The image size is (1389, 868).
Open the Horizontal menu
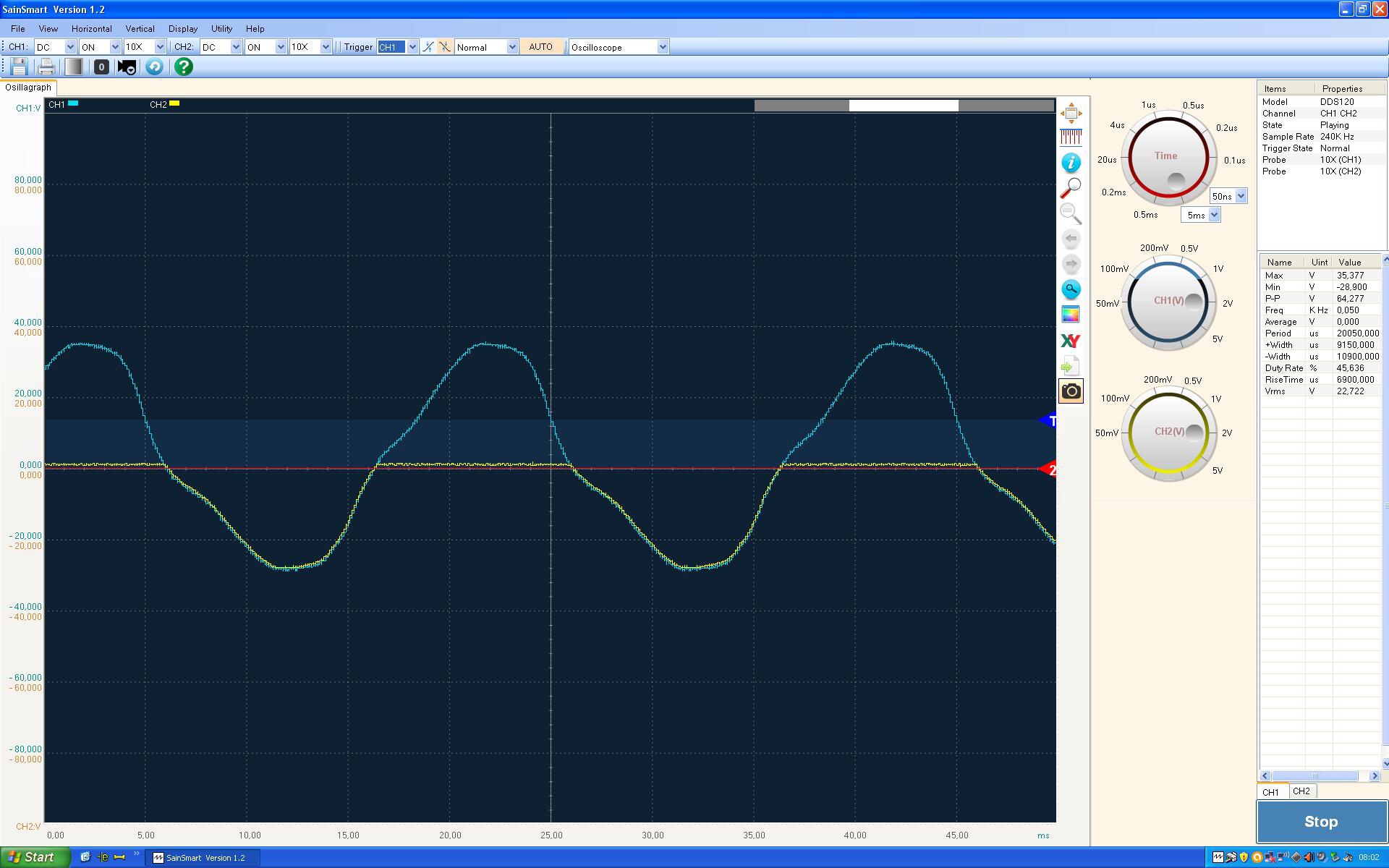(x=91, y=29)
